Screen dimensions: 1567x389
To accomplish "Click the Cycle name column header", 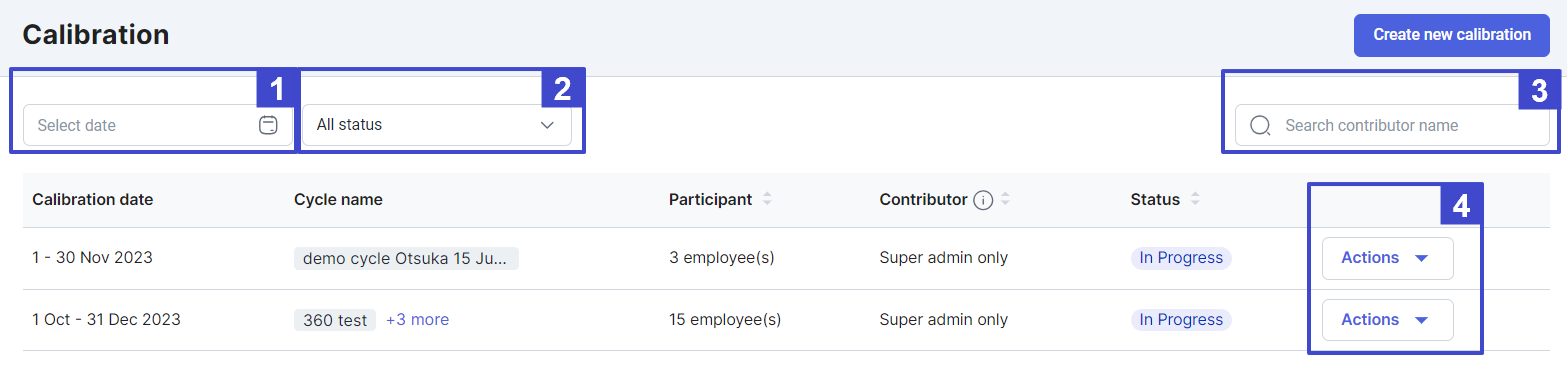I will point(338,199).
